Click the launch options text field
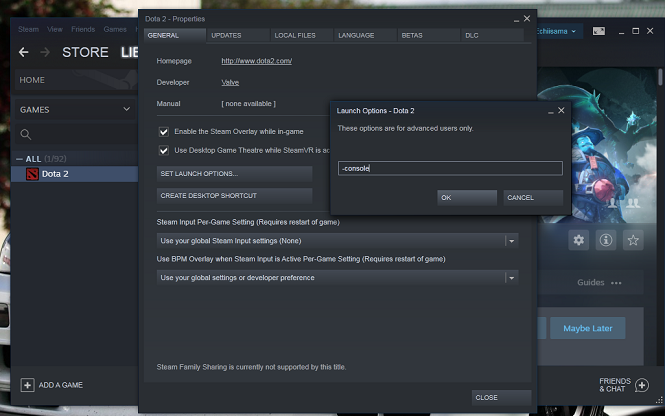 (x=450, y=168)
